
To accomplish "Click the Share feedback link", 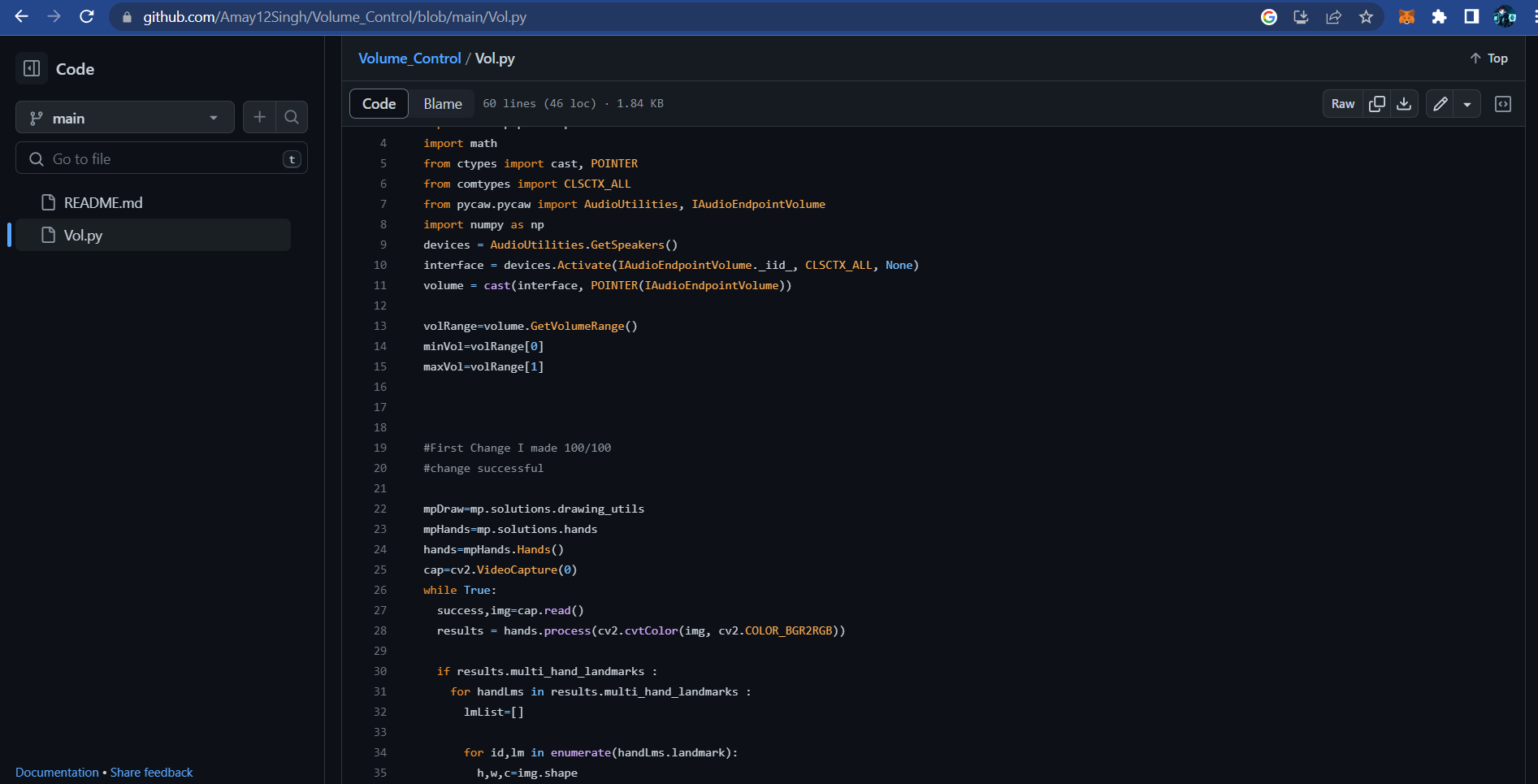I will point(152,773).
